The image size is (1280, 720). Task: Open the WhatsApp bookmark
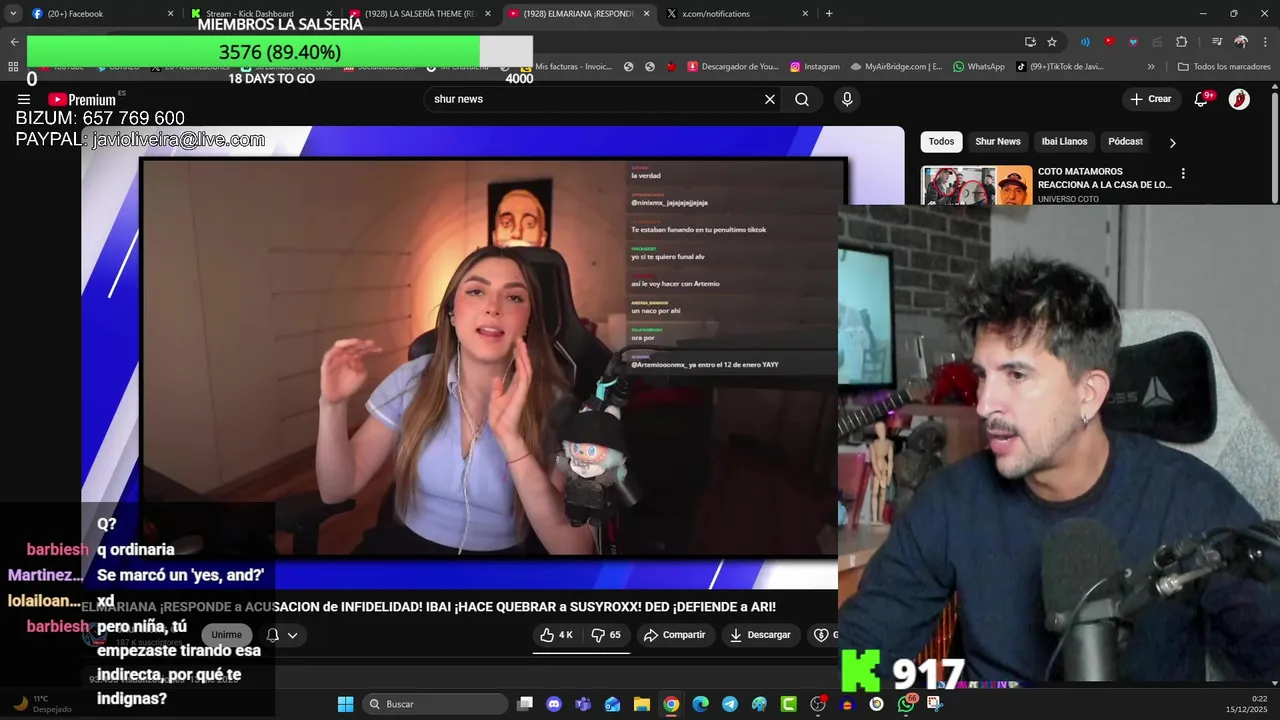coord(979,67)
